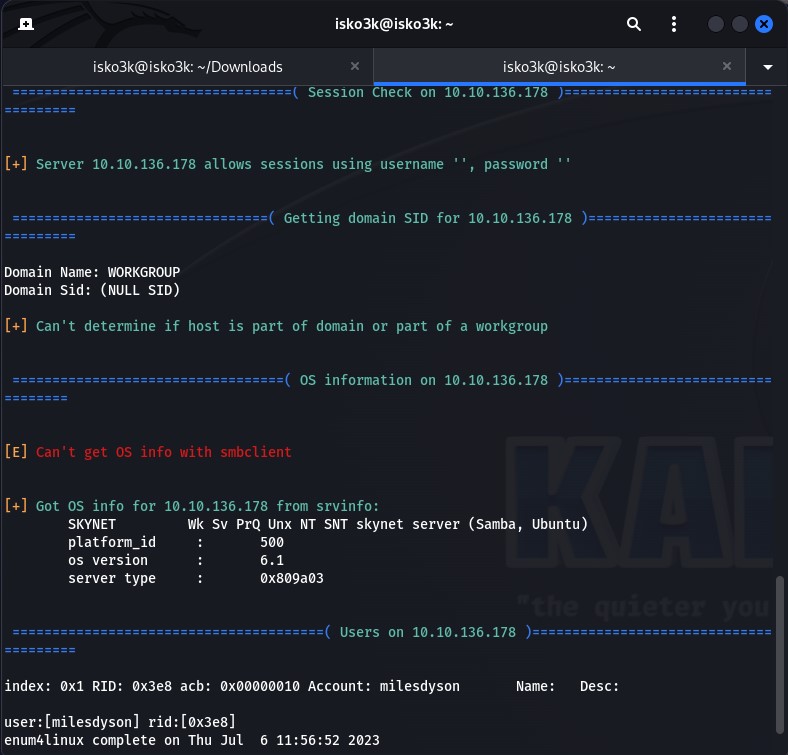Click the Domain Name: WORKGROUP line
The width and height of the screenshot is (788, 755).
pyautogui.click(x=92, y=272)
